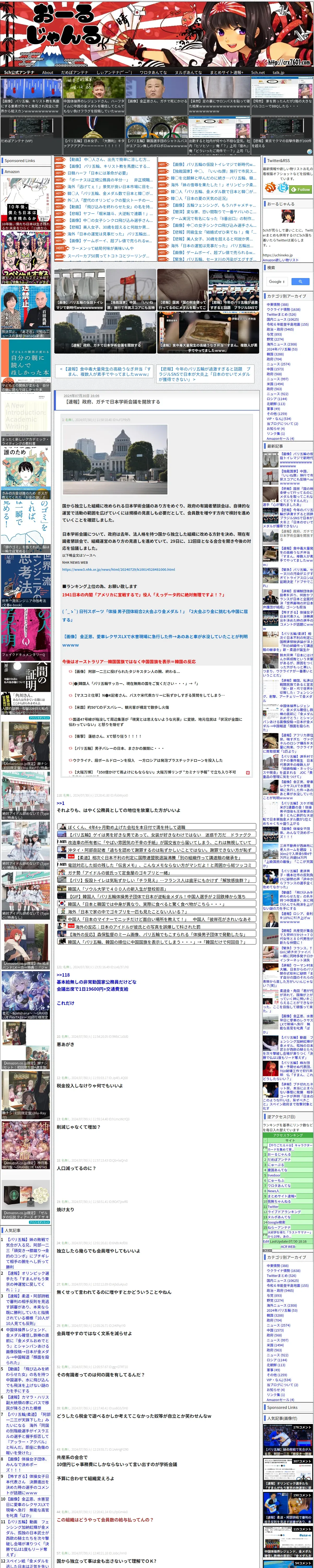Open the ヌルポあんてな menu item
Viewport: 314px width, 1568px height.
(188, 72)
